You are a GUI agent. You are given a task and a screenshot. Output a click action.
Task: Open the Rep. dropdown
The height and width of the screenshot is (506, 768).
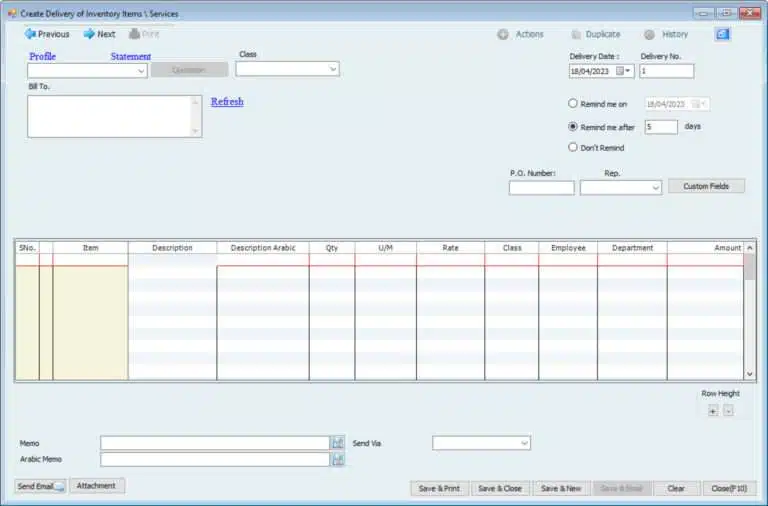(655, 188)
